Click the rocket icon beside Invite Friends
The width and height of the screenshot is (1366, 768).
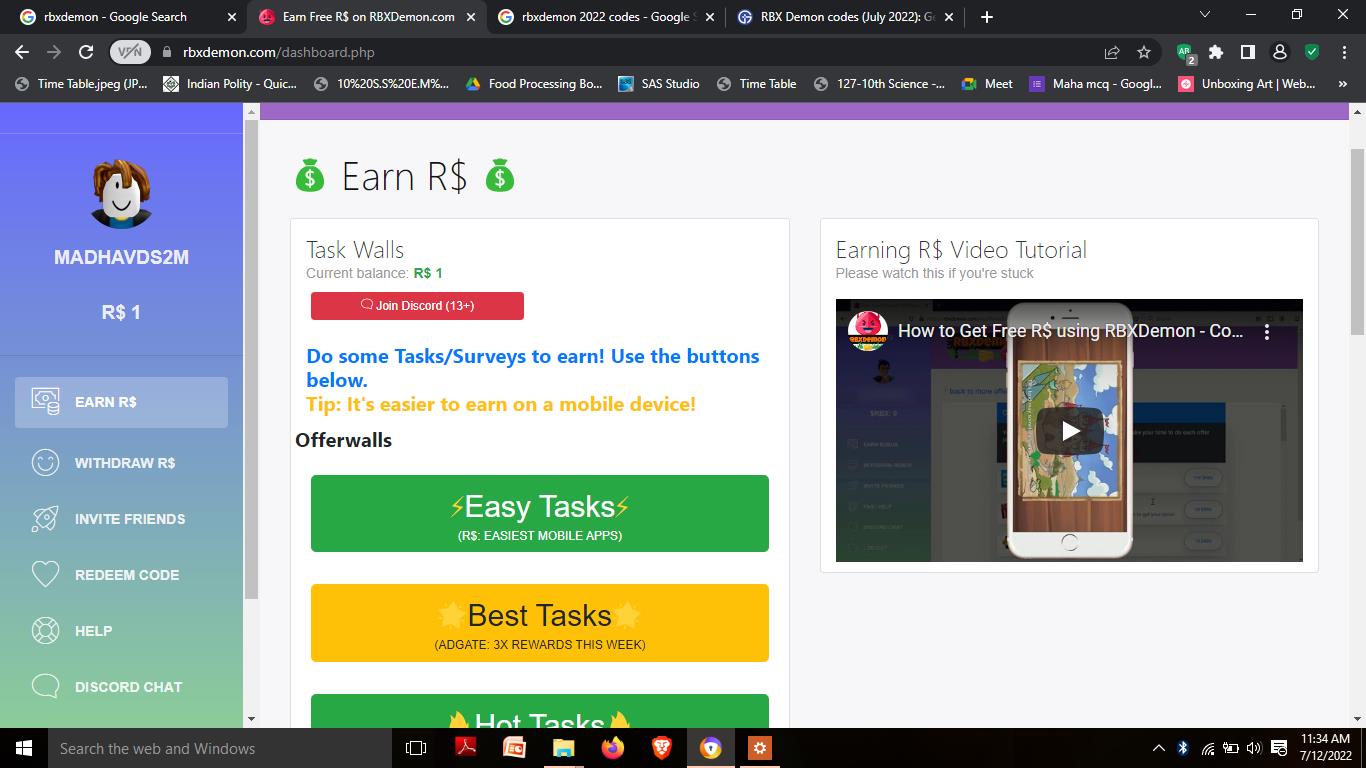(x=45, y=518)
